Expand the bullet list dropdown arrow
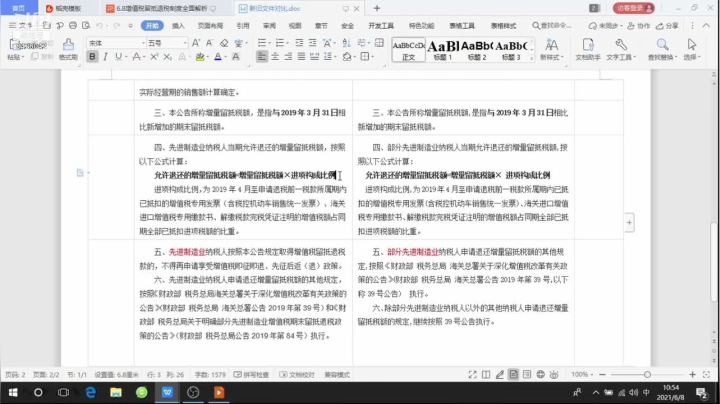 tap(269, 43)
